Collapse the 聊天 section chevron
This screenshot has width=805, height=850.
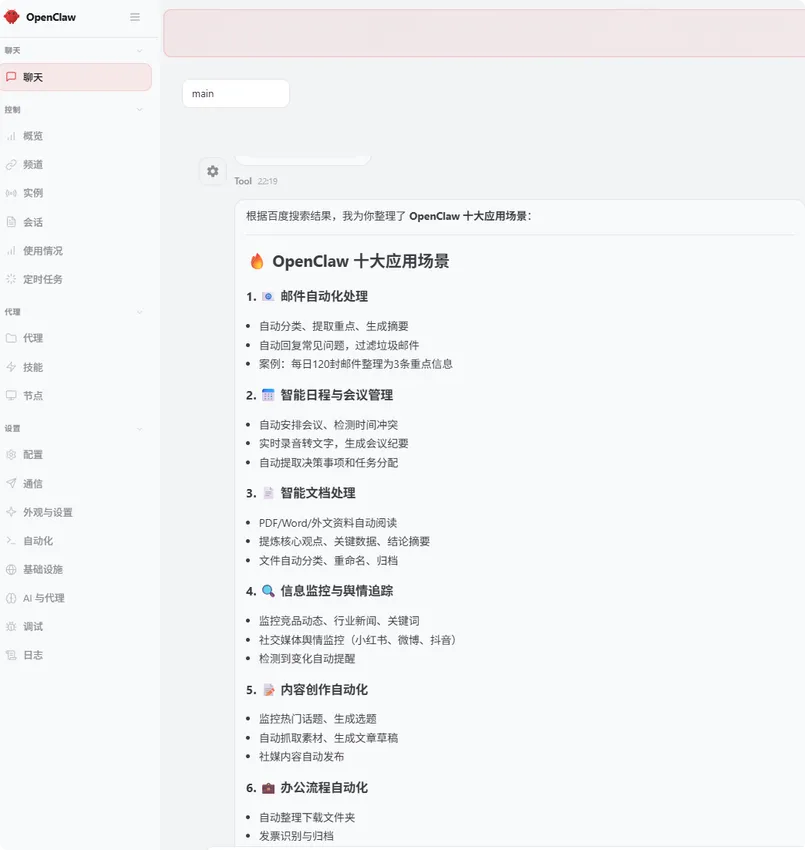click(x=139, y=50)
